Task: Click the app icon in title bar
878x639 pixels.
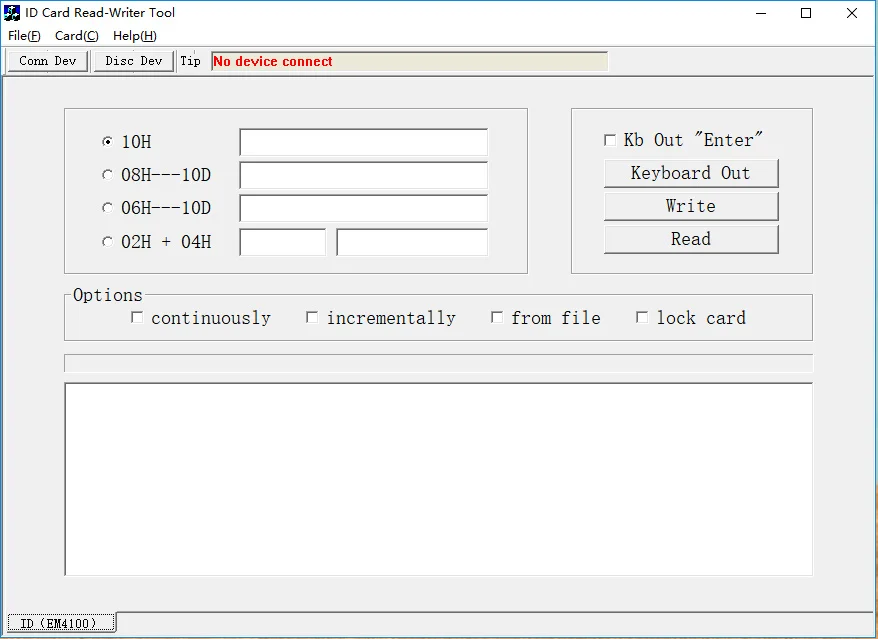Action: (12, 13)
